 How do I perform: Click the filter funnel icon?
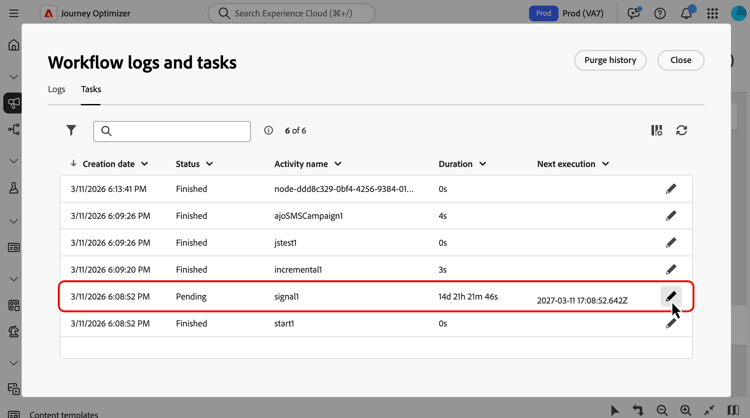71,131
